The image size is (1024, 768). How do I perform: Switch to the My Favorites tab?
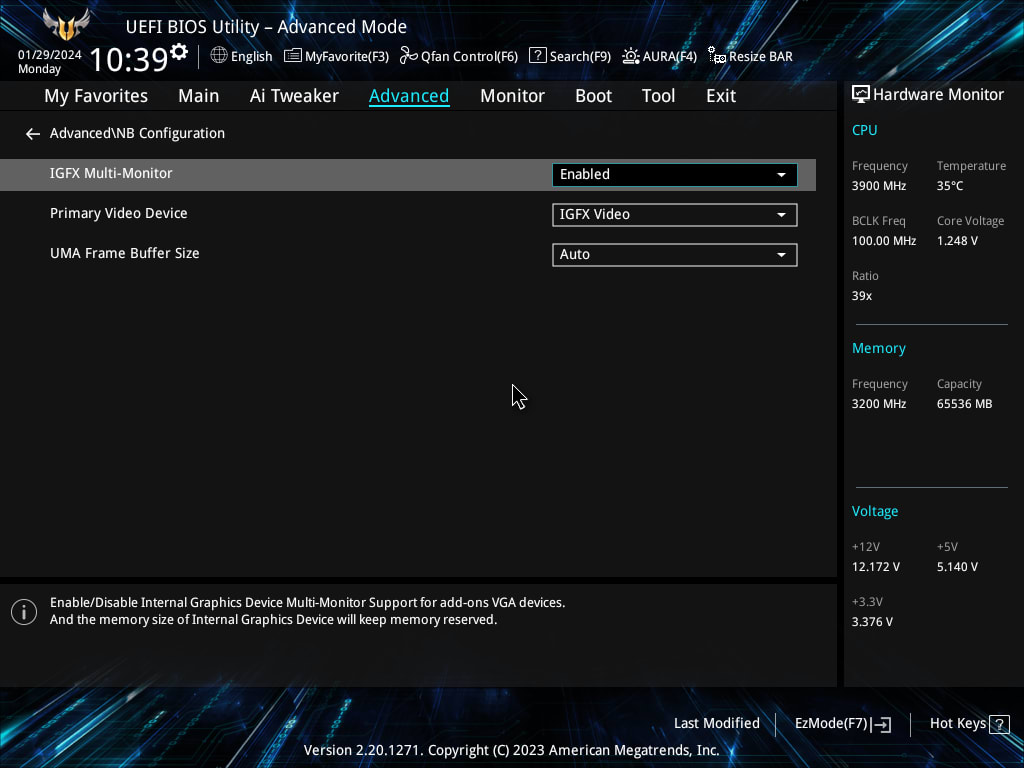tap(96, 96)
